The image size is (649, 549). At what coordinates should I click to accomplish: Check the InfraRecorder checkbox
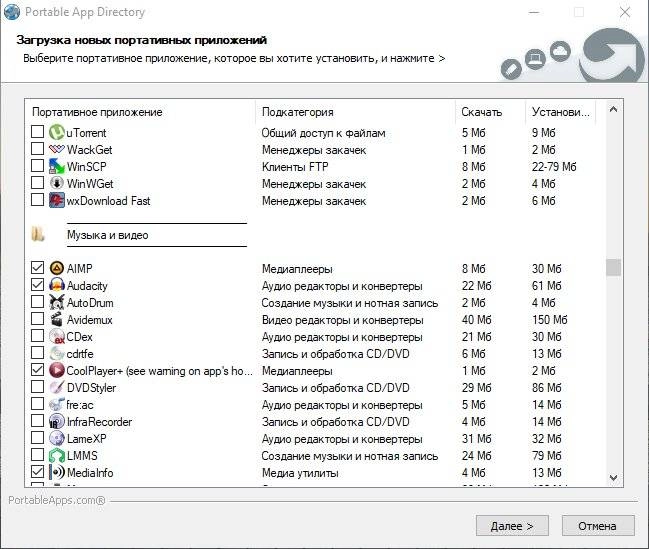click(x=37, y=420)
